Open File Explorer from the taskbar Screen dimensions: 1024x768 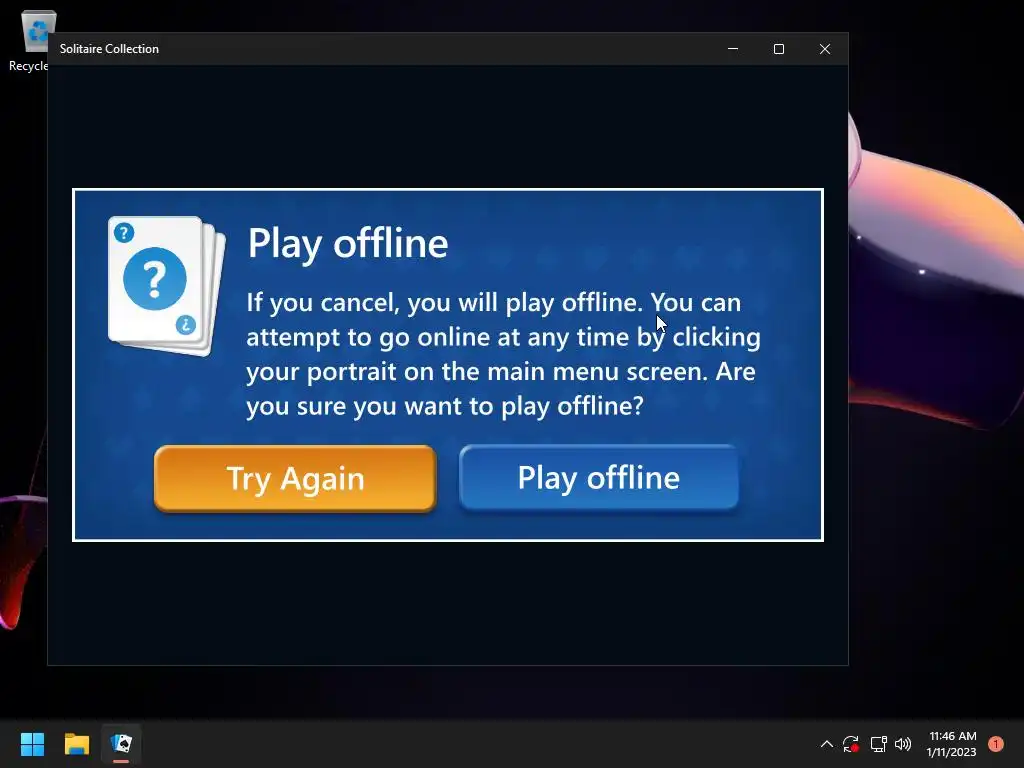pyautogui.click(x=76, y=744)
